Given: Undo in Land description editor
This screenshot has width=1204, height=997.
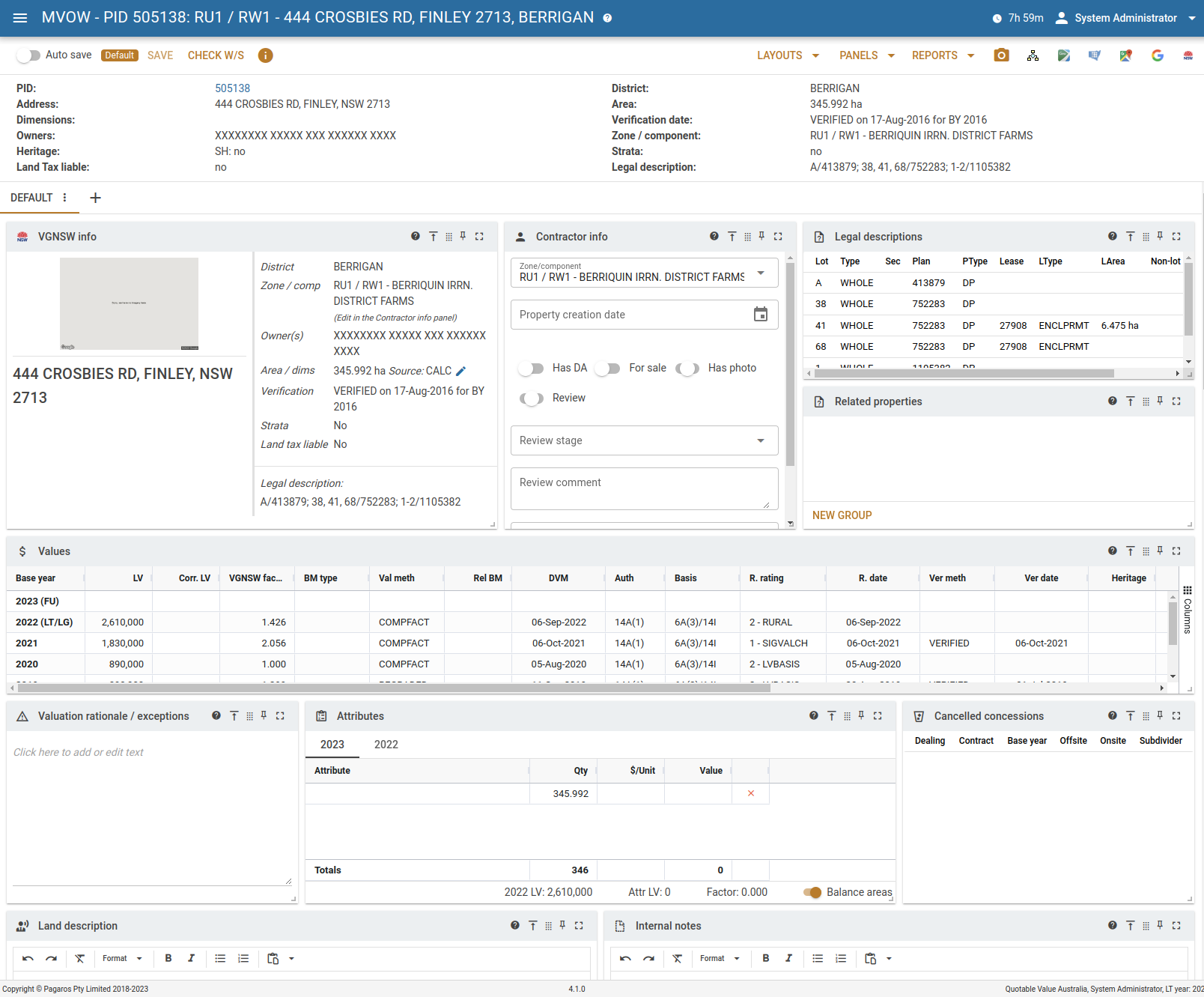Looking at the screenshot, I should pos(28,958).
